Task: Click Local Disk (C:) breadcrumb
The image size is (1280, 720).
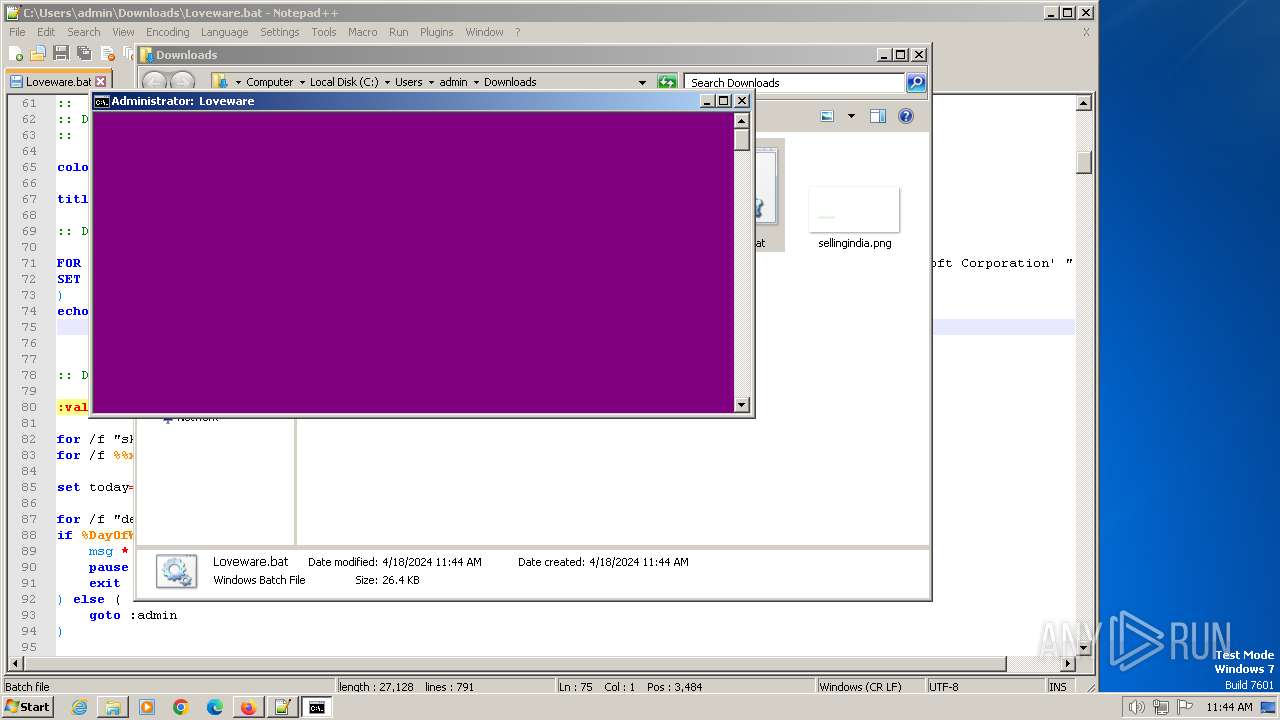Action: (344, 82)
